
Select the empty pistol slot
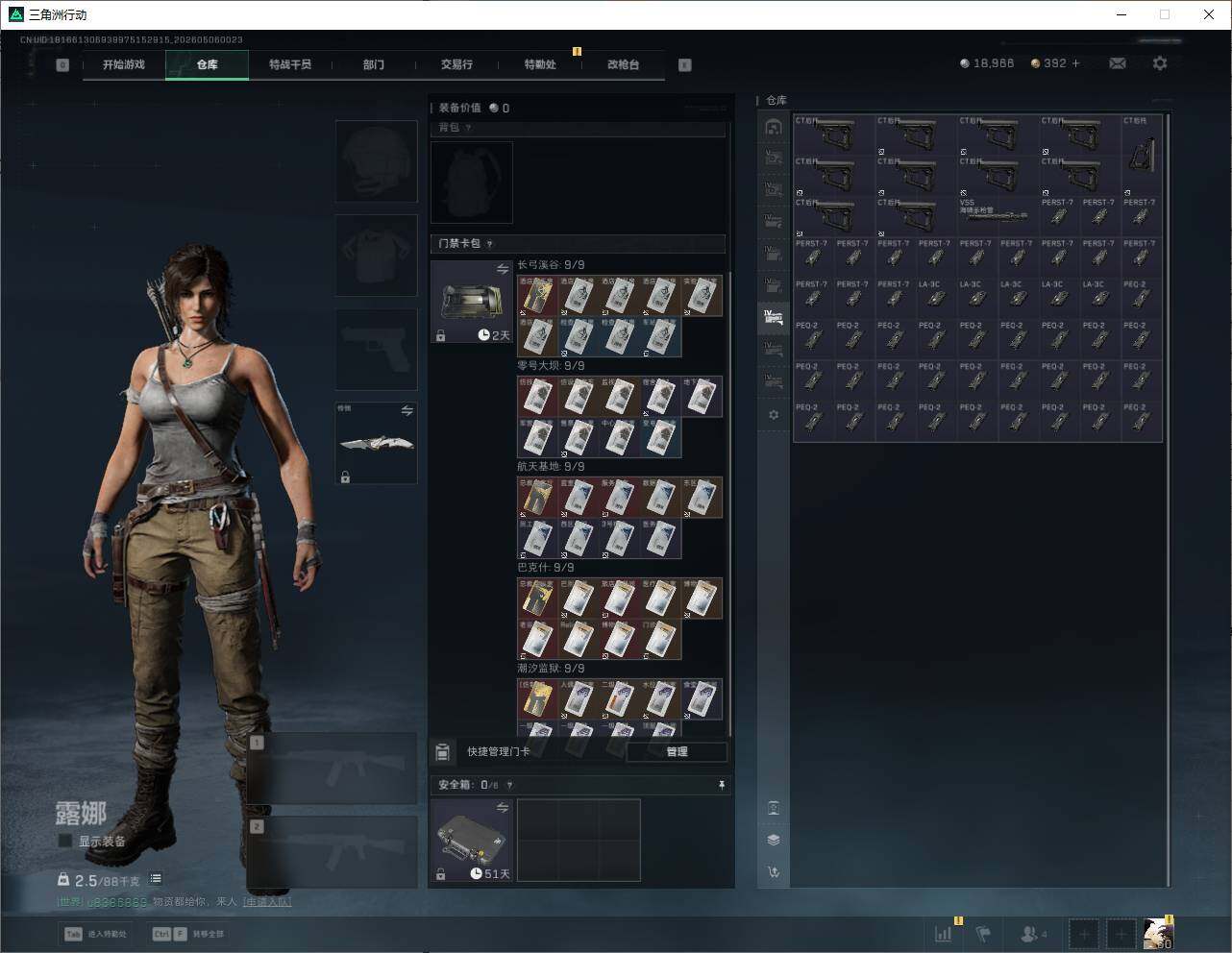tap(377, 350)
